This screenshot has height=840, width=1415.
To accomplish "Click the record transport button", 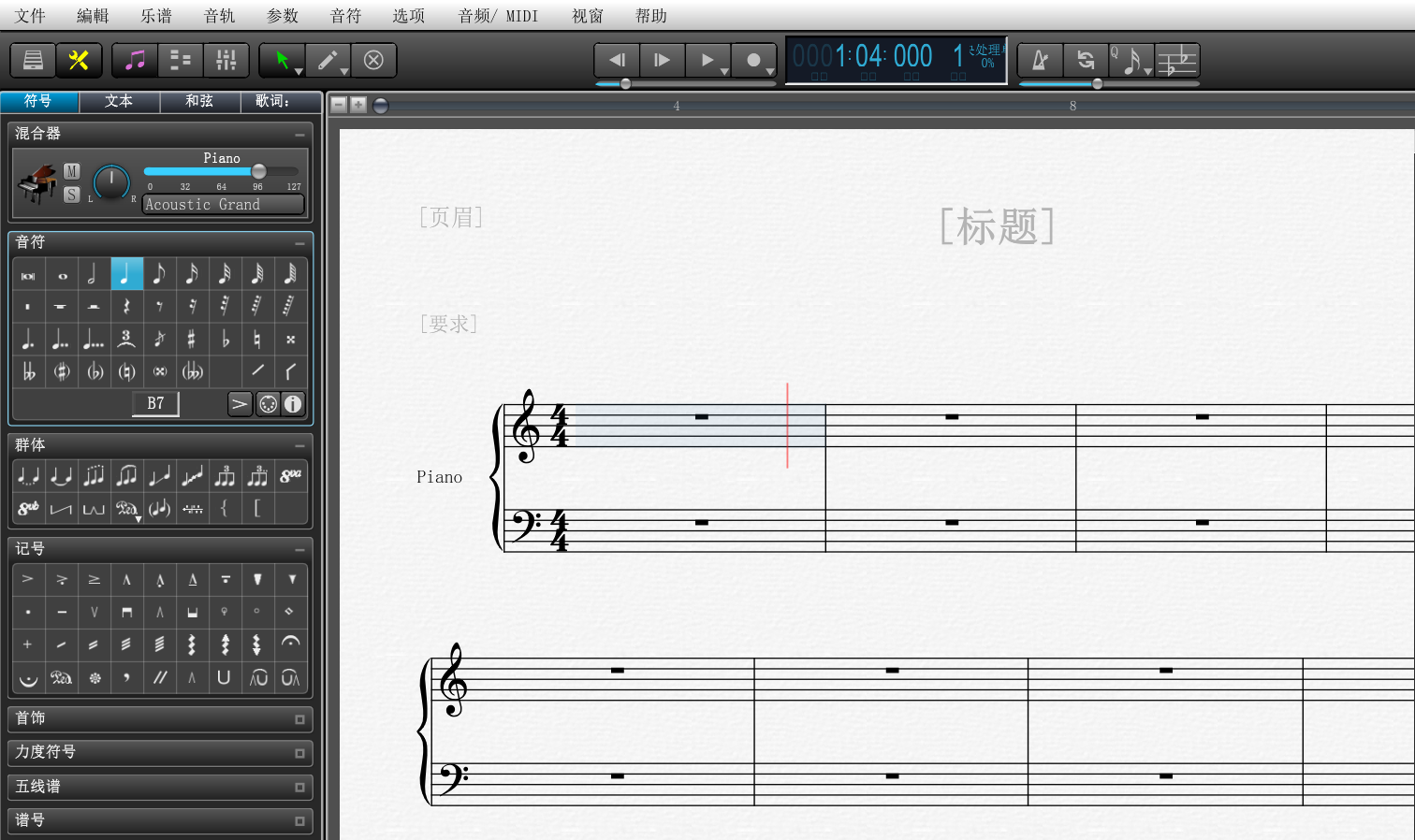I will click(753, 61).
